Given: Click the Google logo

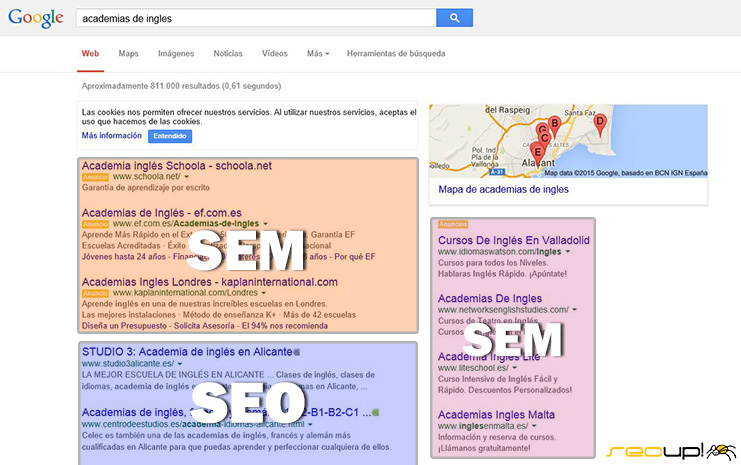Looking at the screenshot, I should coord(38,20).
